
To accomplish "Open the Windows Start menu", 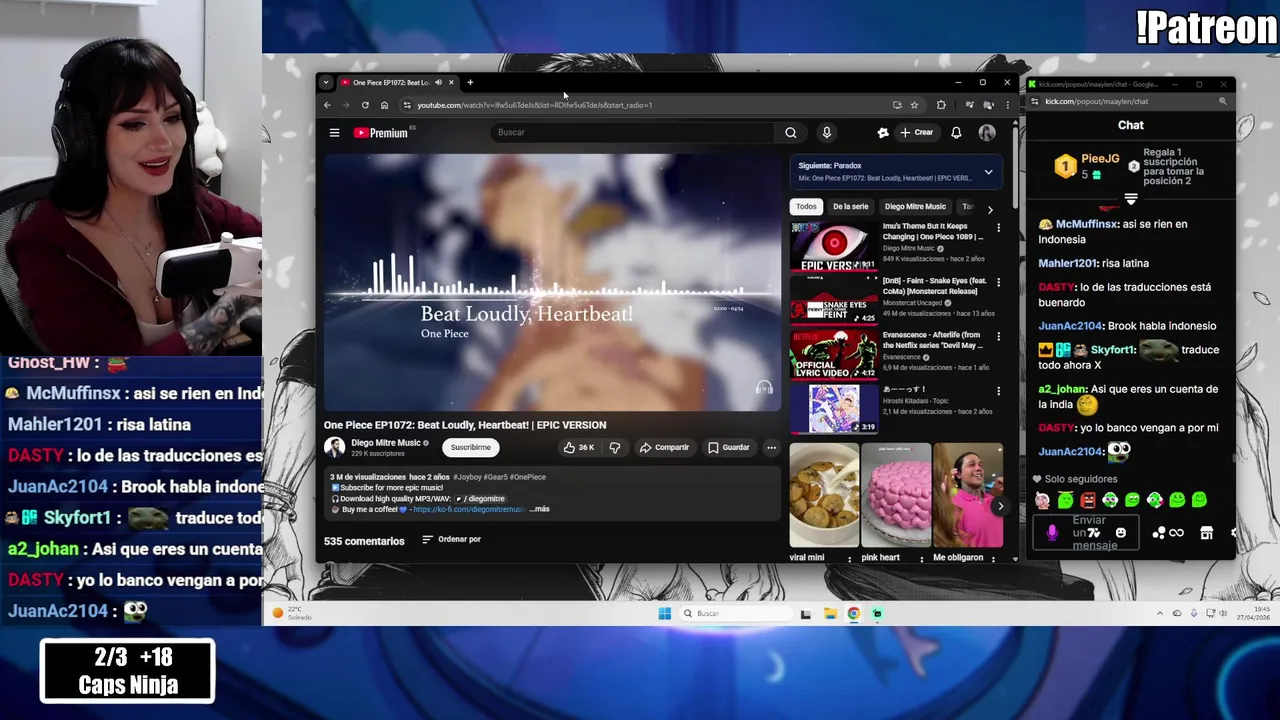I will tap(665, 613).
